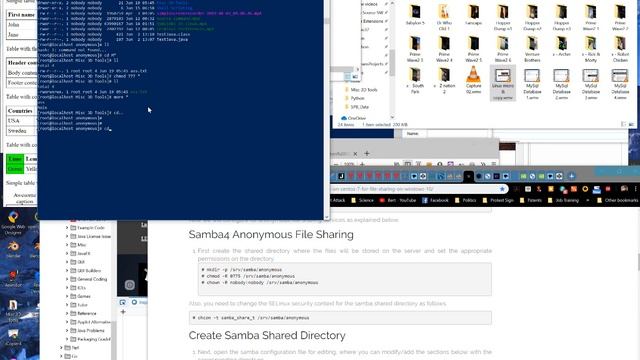Image resolution: width=640 pixels, height=360 pixels.
Task: Expand the GUI Builders folder node
Action: [x=67, y=271]
